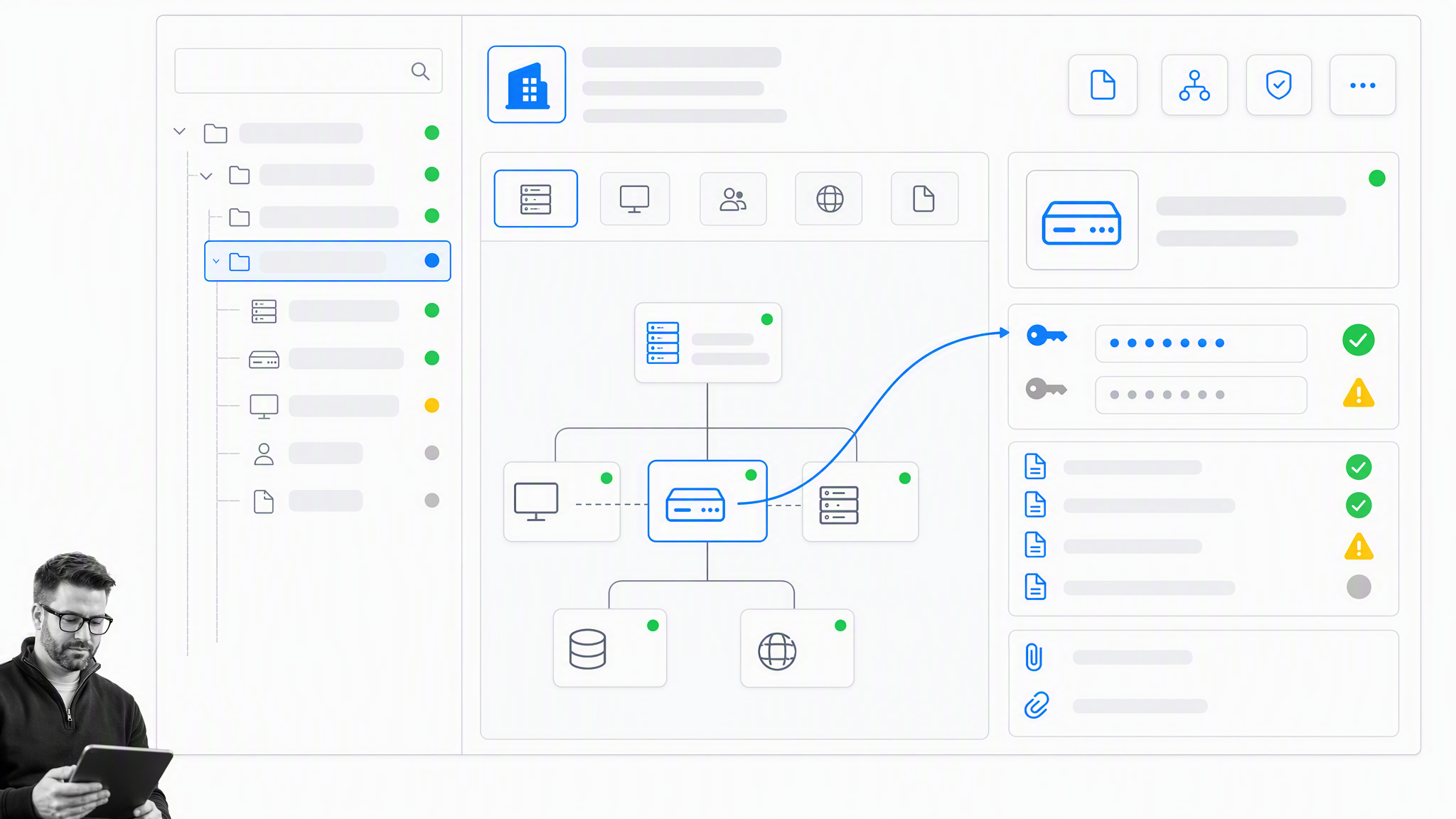Open the third document with the warning status

coord(1035,545)
